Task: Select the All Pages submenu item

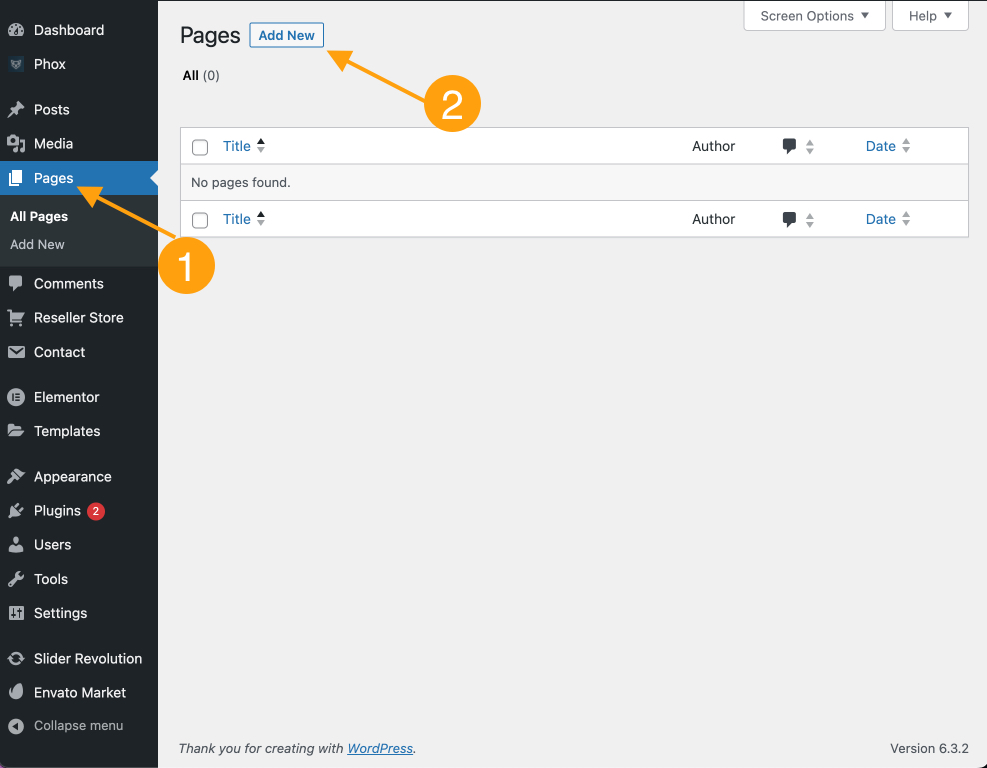Action: coord(39,216)
